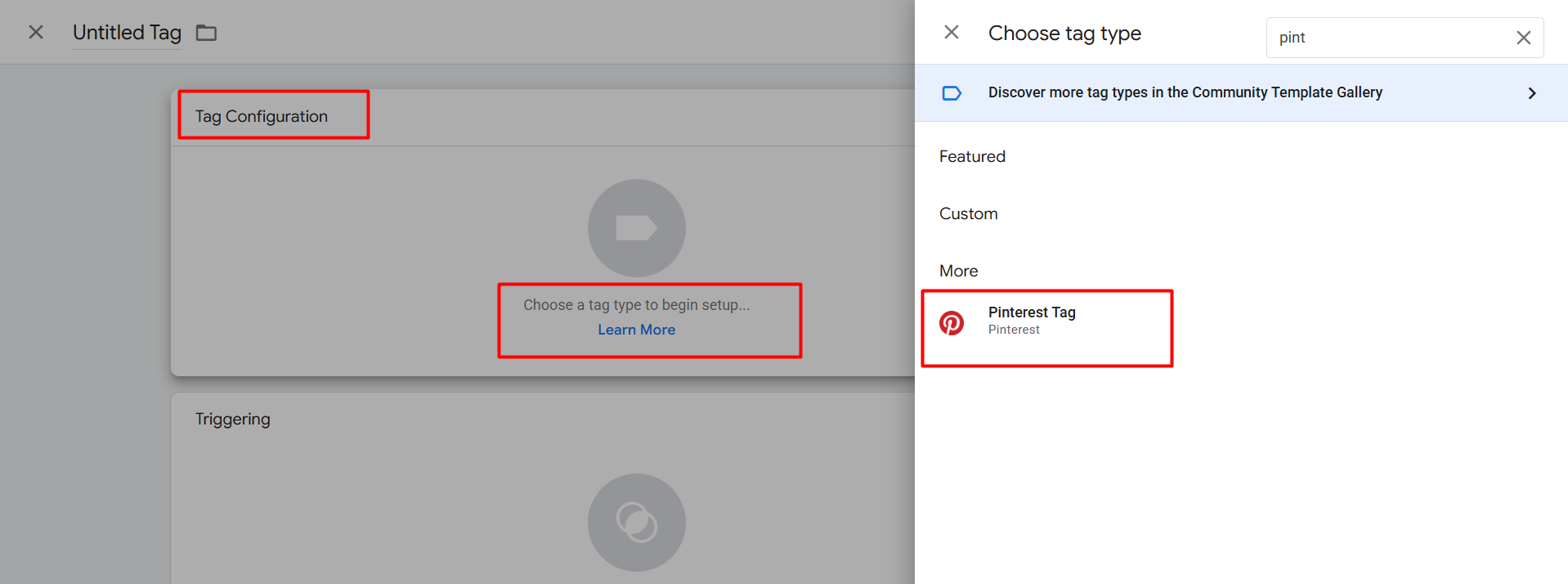Click the gray tag placeholder icon
The height and width of the screenshot is (584, 1568).
(636, 228)
